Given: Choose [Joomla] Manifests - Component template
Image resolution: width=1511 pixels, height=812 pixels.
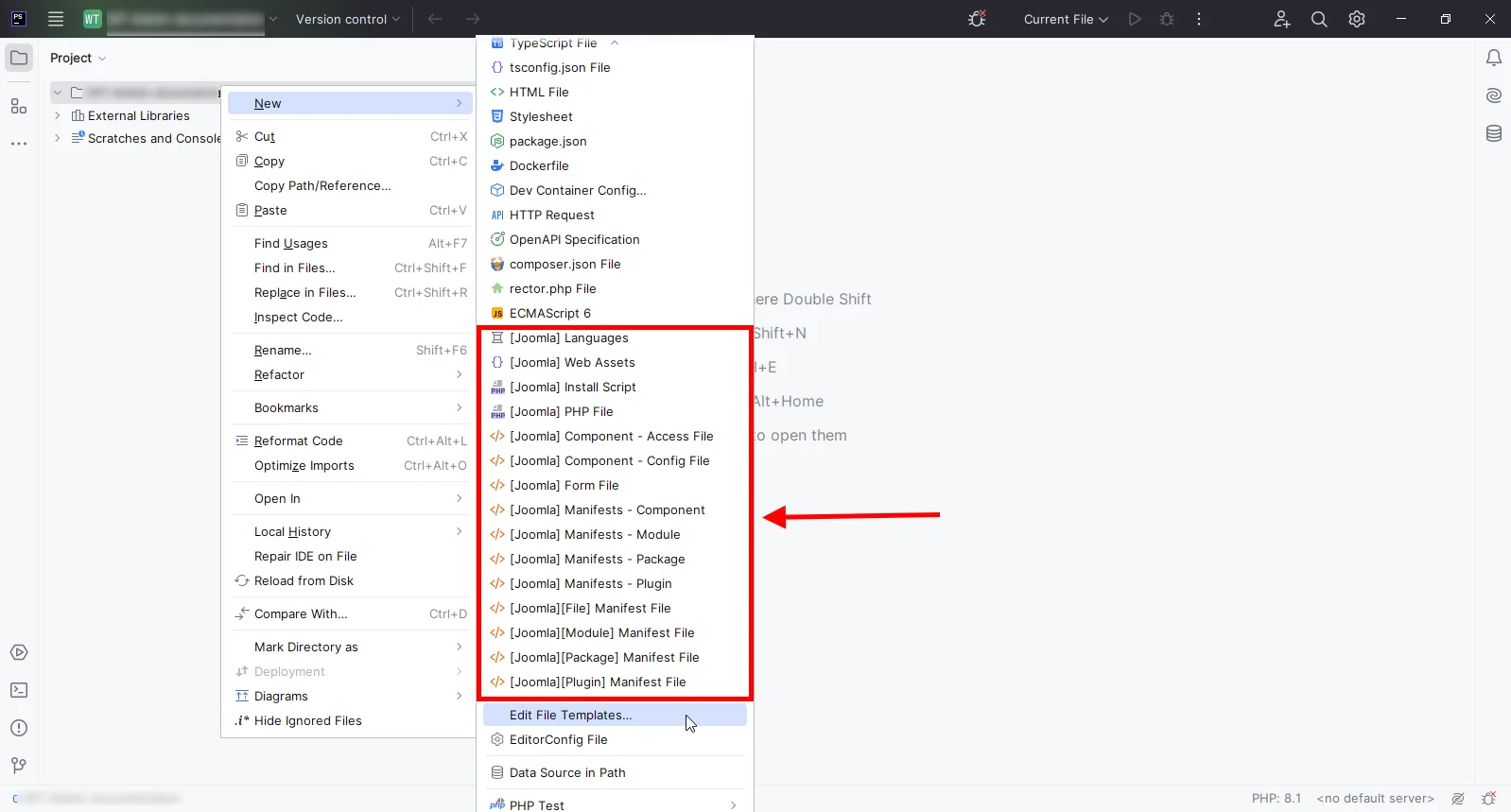Looking at the screenshot, I should pyautogui.click(x=607, y=510).
